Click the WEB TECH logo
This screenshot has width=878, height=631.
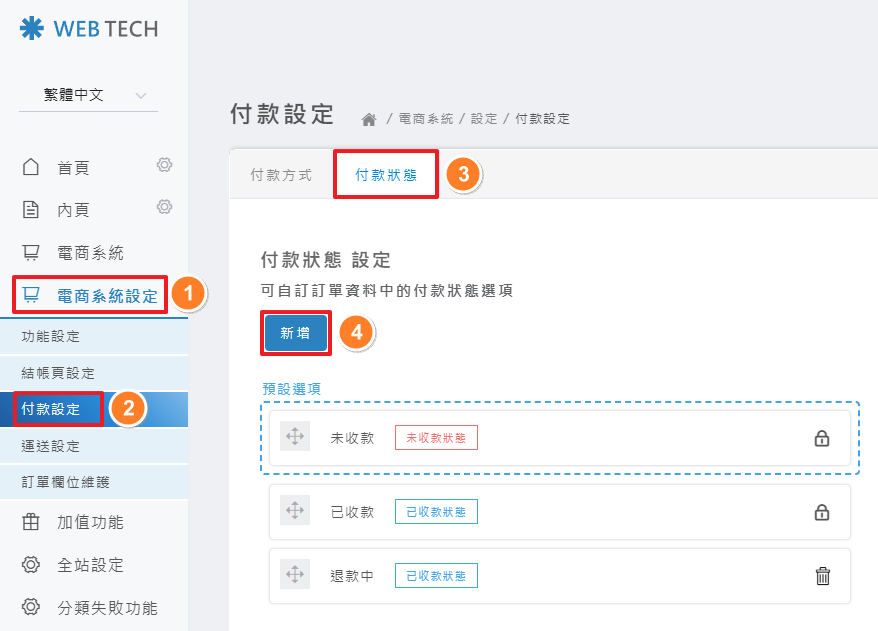tap(89, 29)
